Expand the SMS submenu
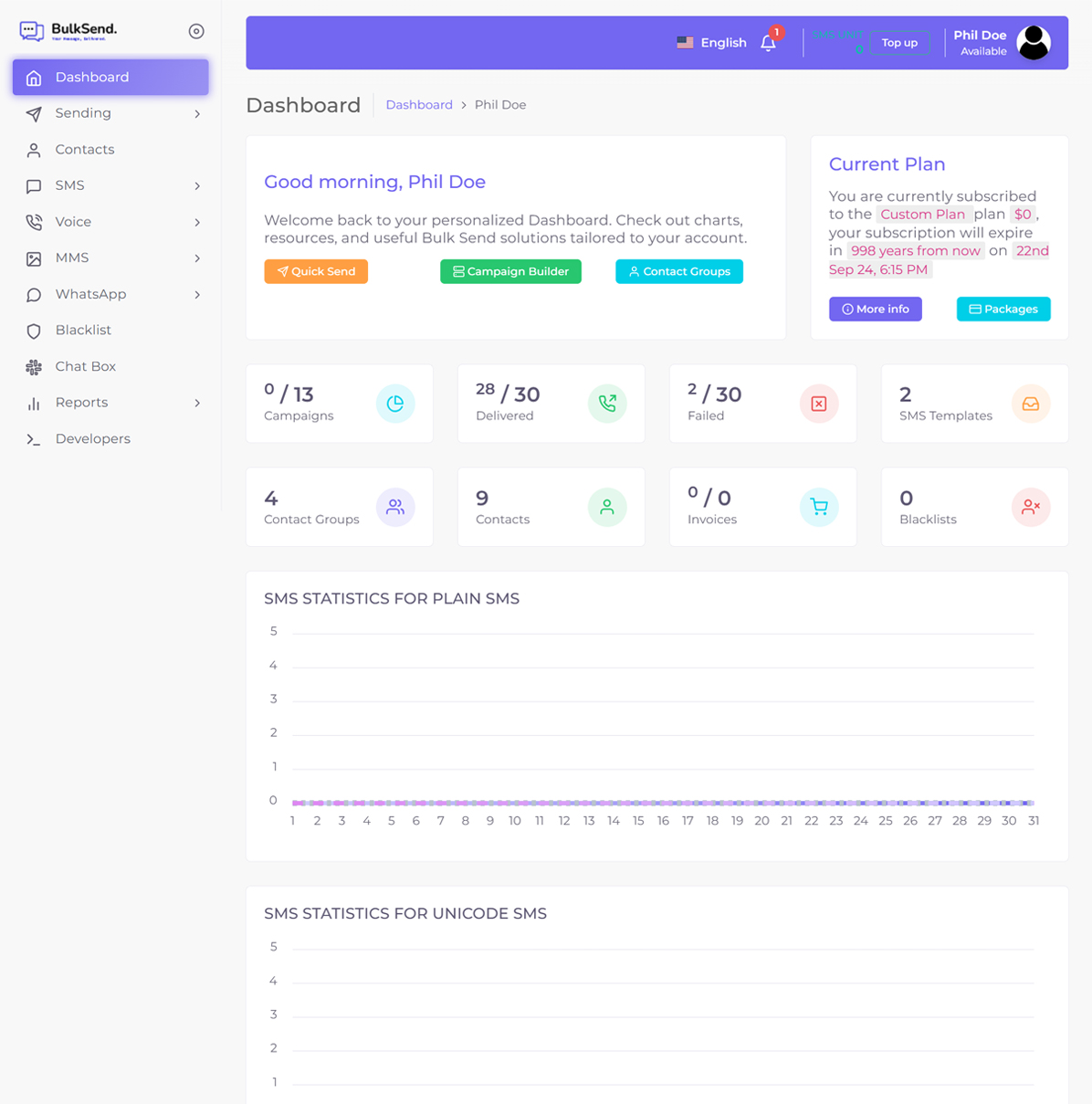 click(x=196, y=185)
